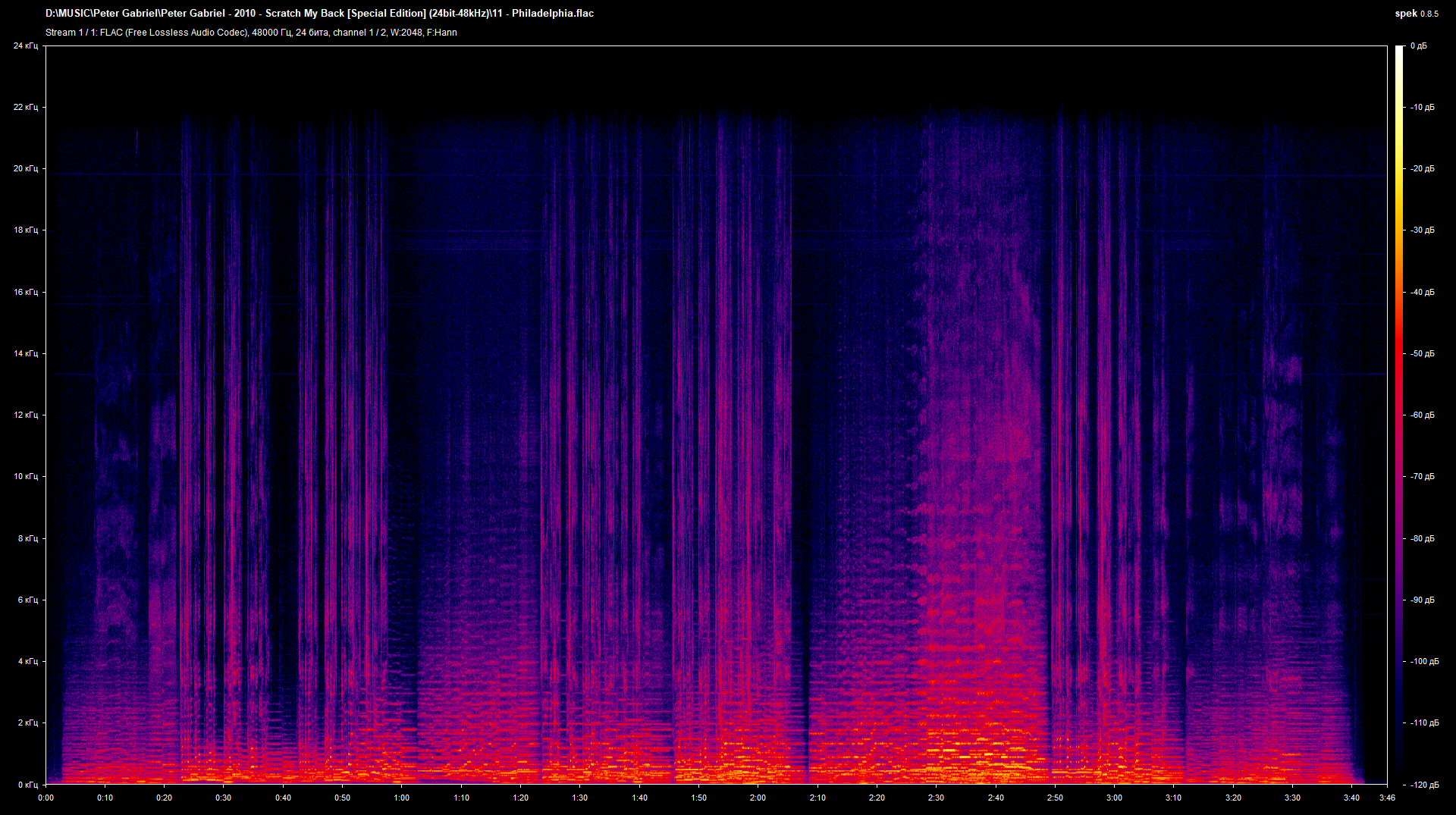
Task: Click the 14 кГц frequency axis label
Action: coord(25,354)
